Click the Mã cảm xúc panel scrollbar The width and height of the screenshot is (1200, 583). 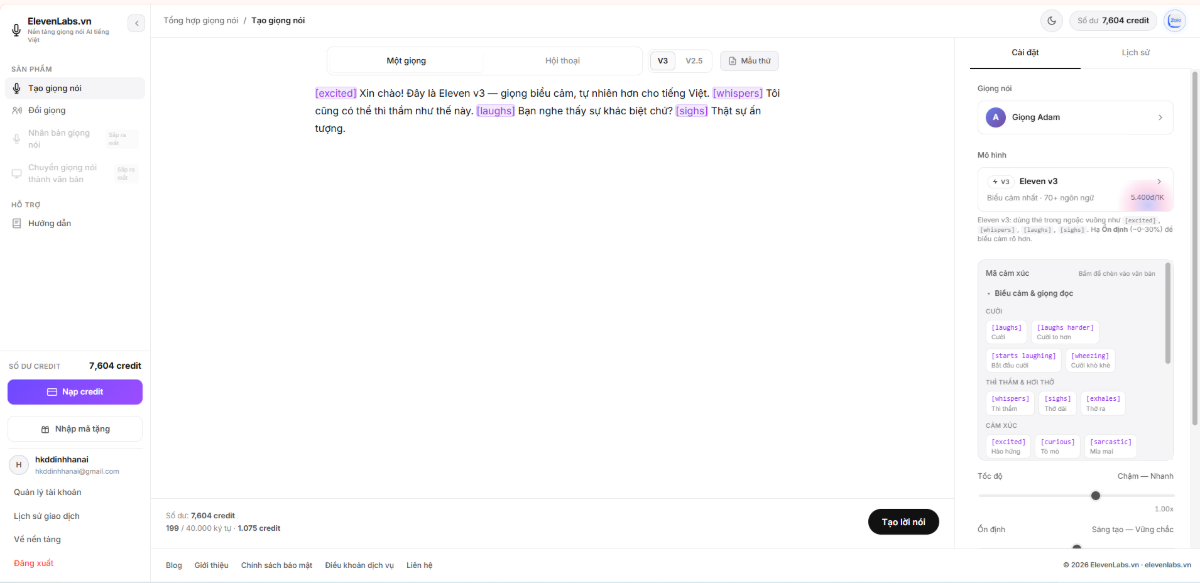tap(1167, 314)
